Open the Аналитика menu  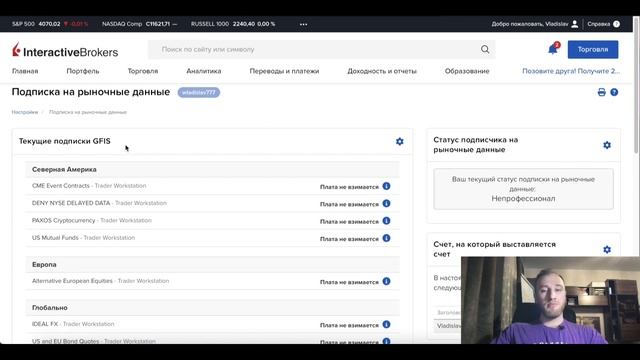pyautogui.click(x=204, y=71)
